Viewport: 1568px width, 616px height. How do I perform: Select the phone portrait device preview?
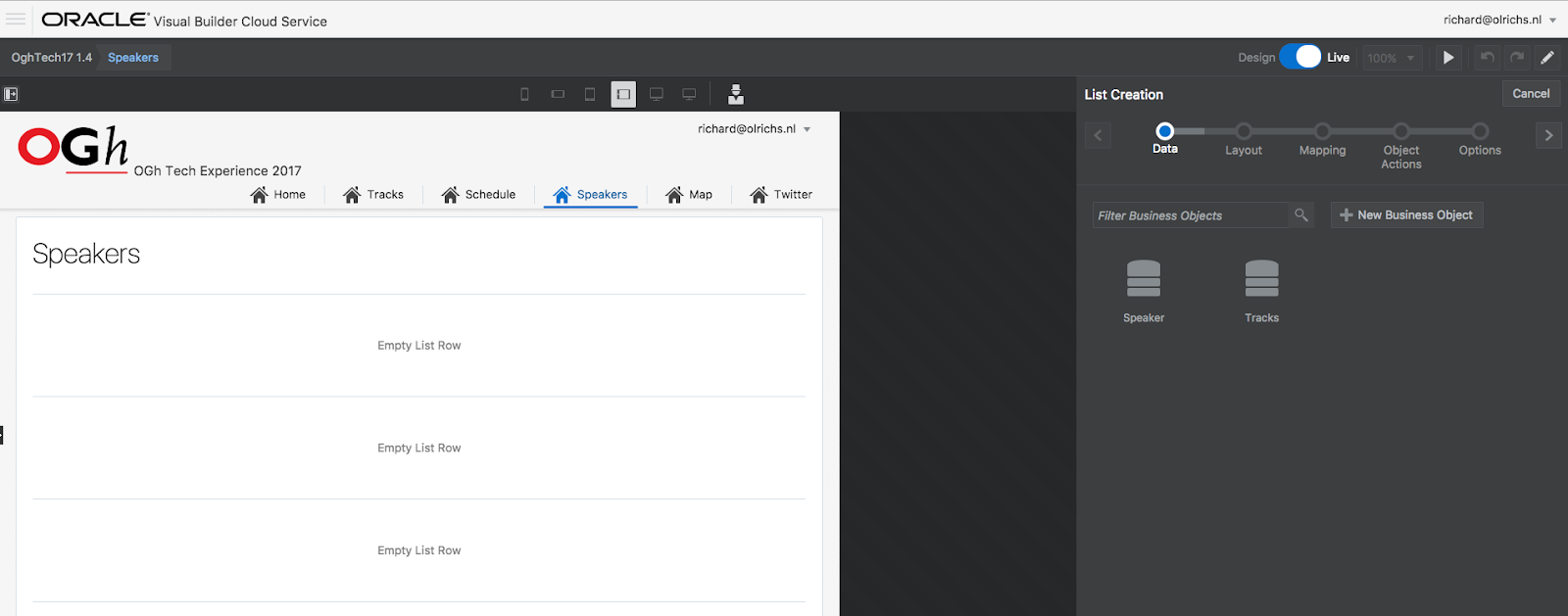524,94
